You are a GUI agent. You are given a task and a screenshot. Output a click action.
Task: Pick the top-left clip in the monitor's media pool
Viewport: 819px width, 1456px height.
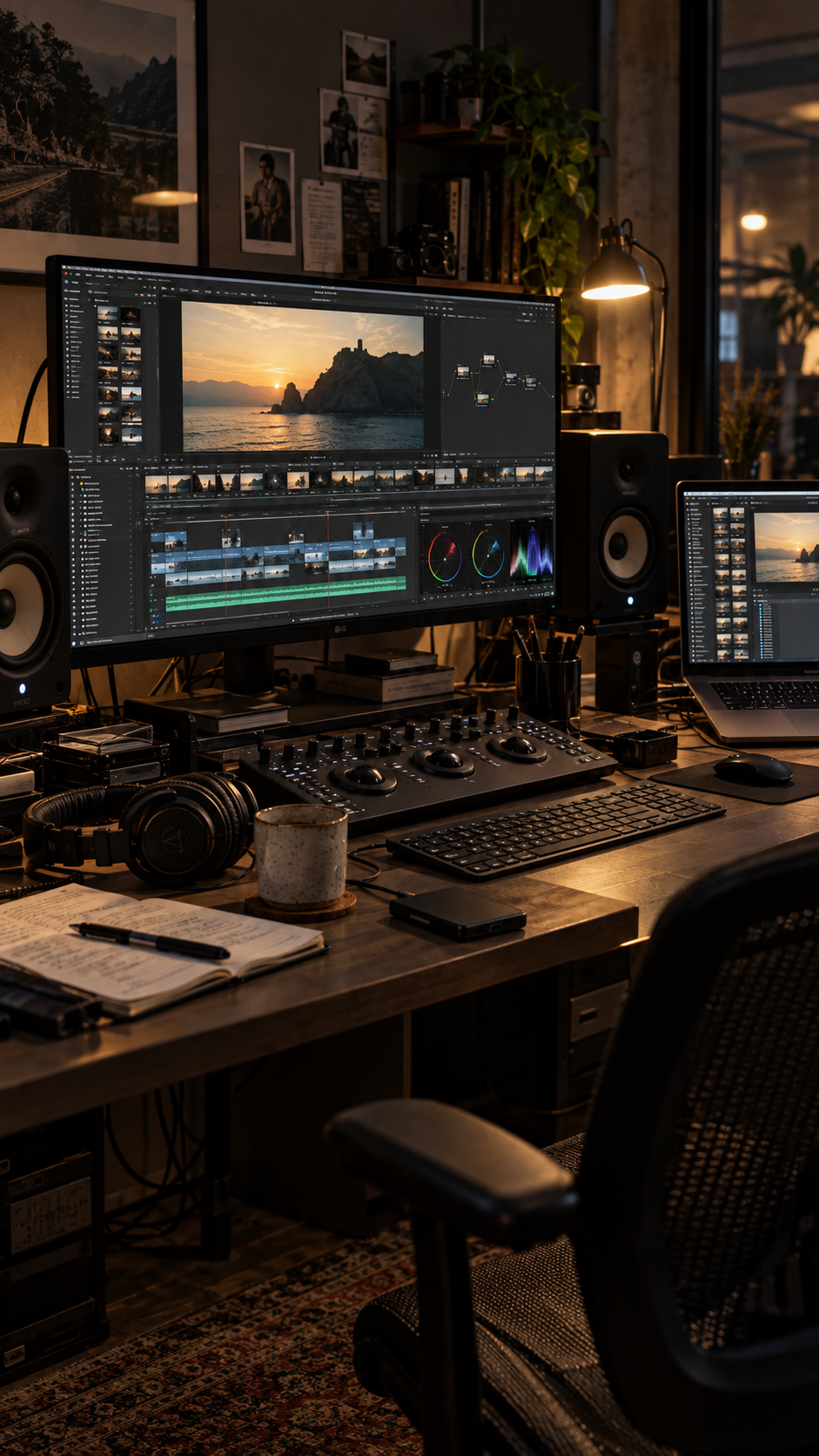point(108,314)
